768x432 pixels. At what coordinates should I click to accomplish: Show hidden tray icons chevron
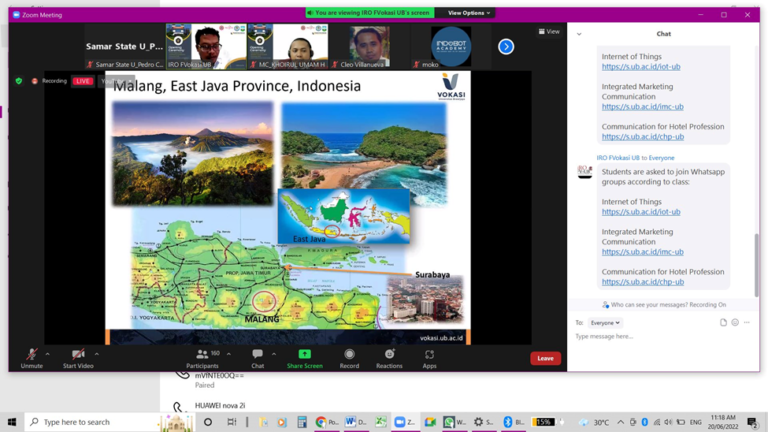coord(620,422)
